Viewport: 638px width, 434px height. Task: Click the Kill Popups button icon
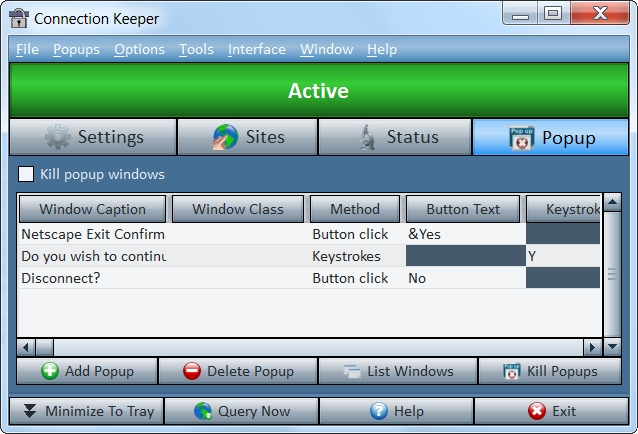[511, 371]
